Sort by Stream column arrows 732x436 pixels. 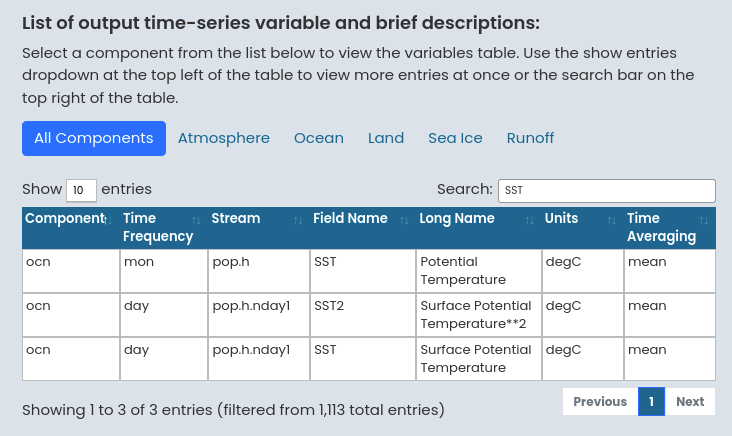298,220
